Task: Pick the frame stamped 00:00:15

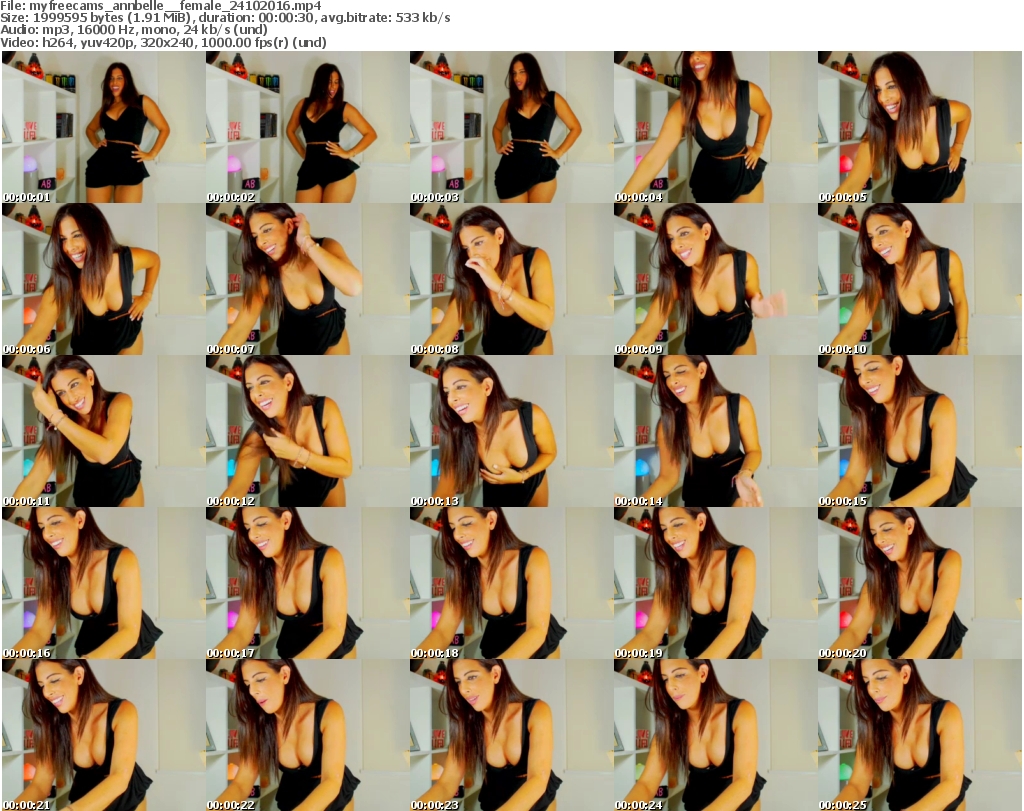Action: 919,431
